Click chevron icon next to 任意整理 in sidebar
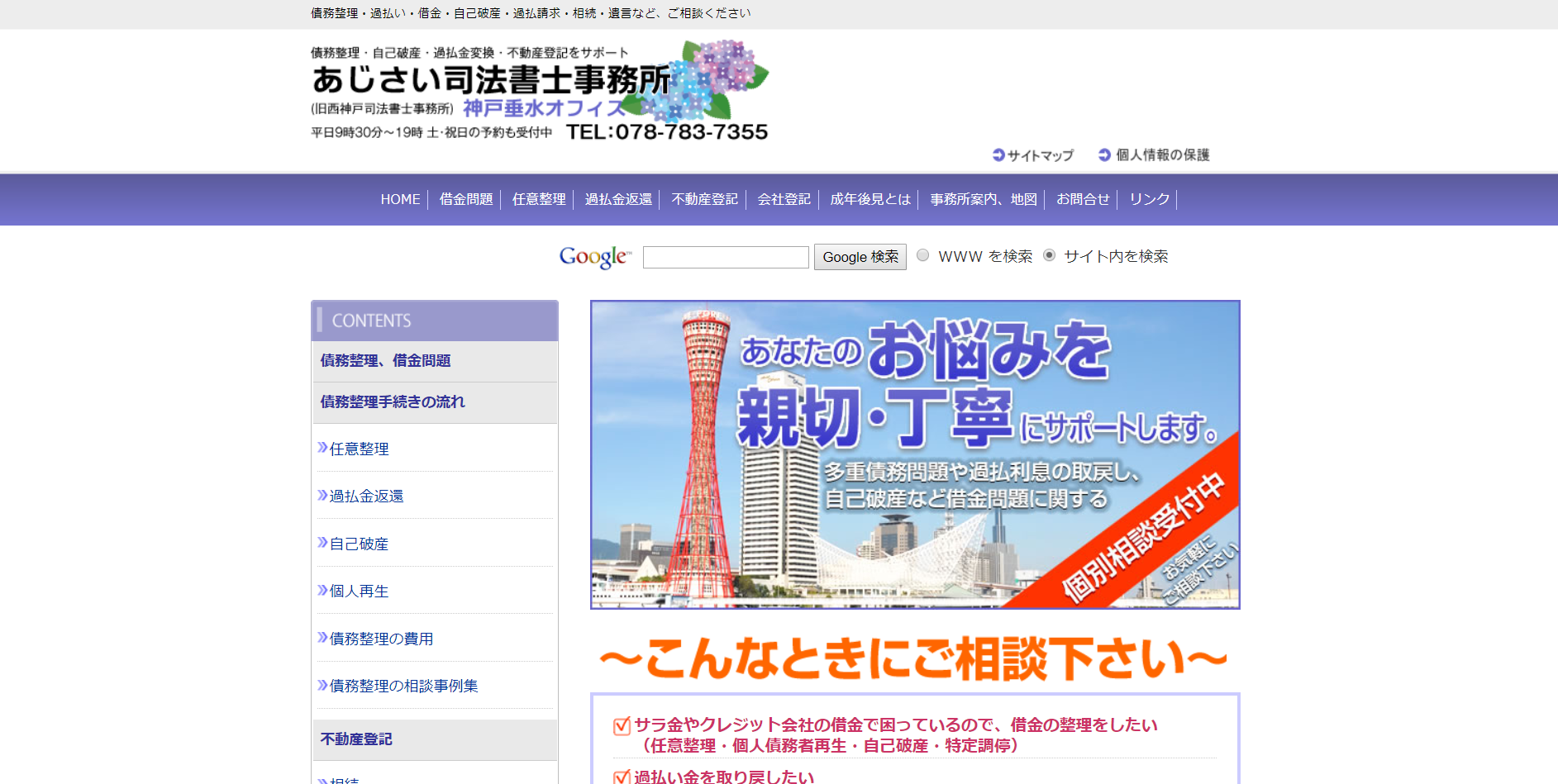The image size is (1558, 784). point(322,448)
